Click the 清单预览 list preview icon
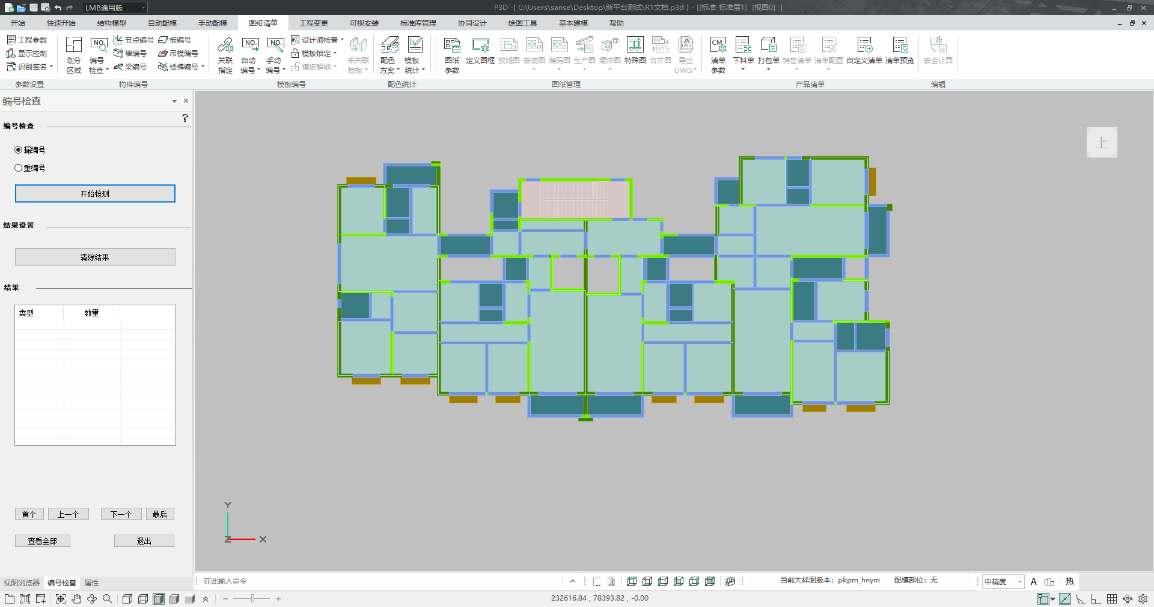Image resolution: width=1154 pixels, height=607 pixels. [899, 54]
